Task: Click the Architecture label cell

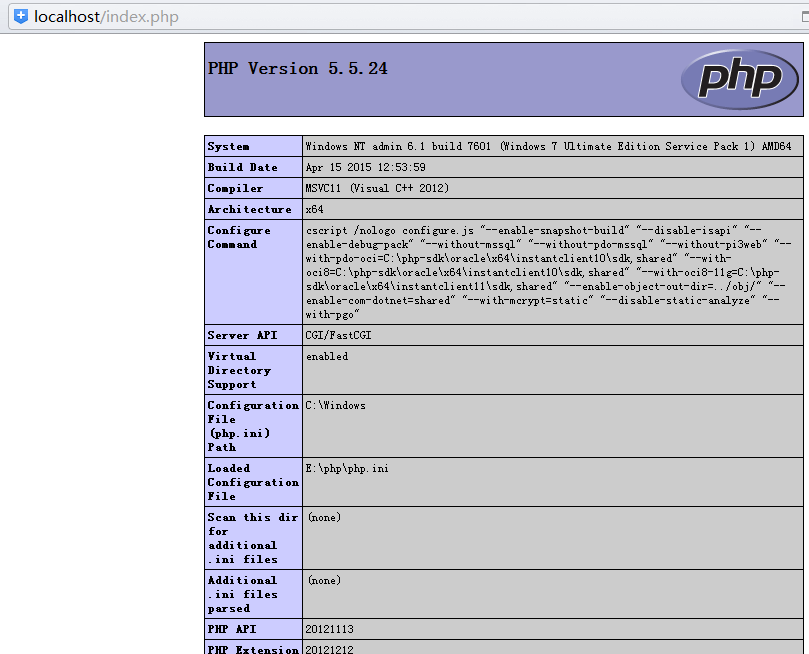Action: [249, 210]
